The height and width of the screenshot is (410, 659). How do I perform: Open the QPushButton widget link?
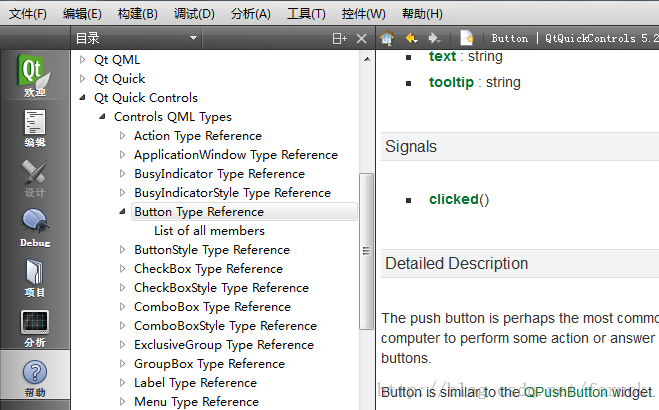[x=565, y=392]
